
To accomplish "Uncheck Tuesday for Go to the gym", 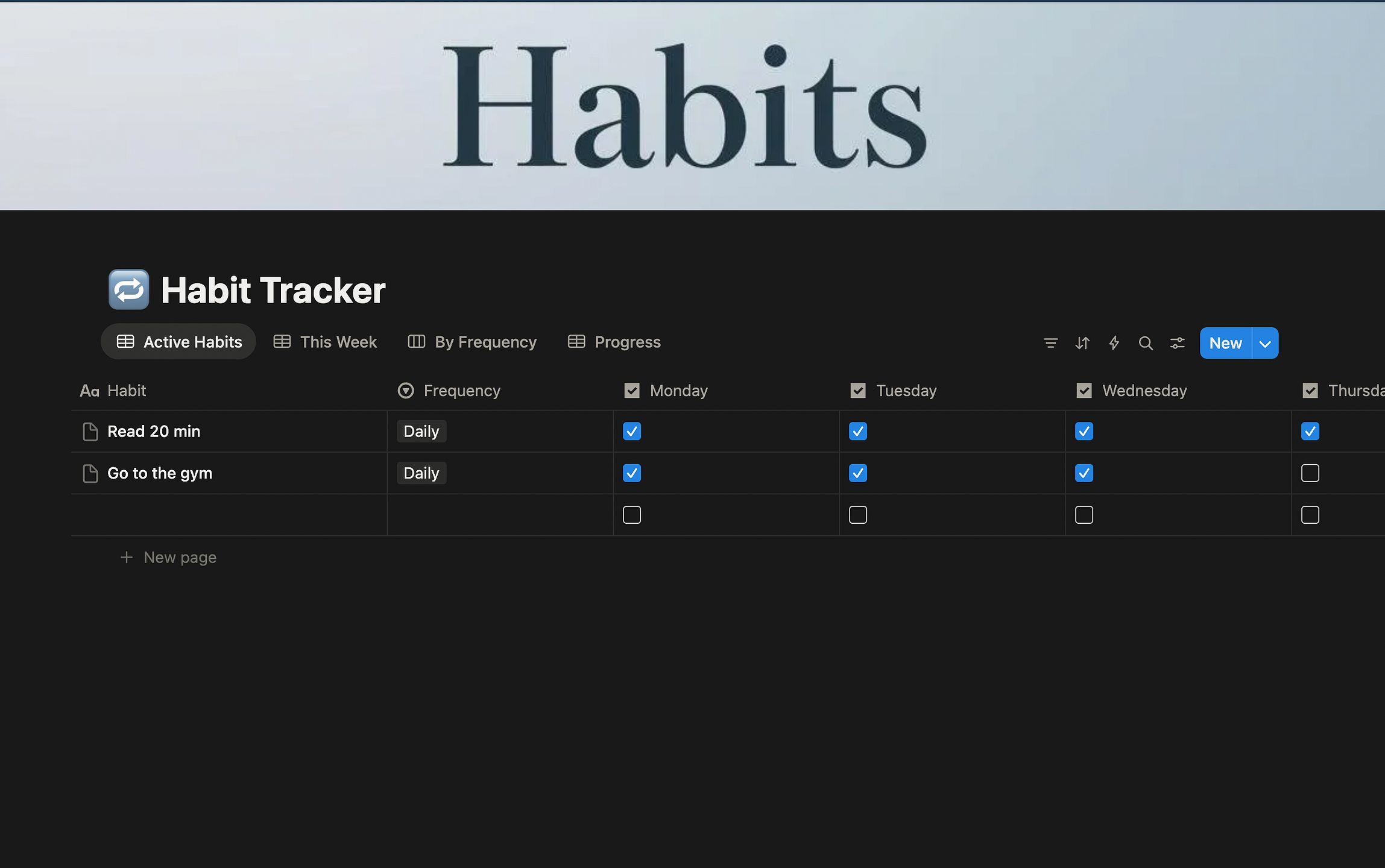I will point(858,473).
